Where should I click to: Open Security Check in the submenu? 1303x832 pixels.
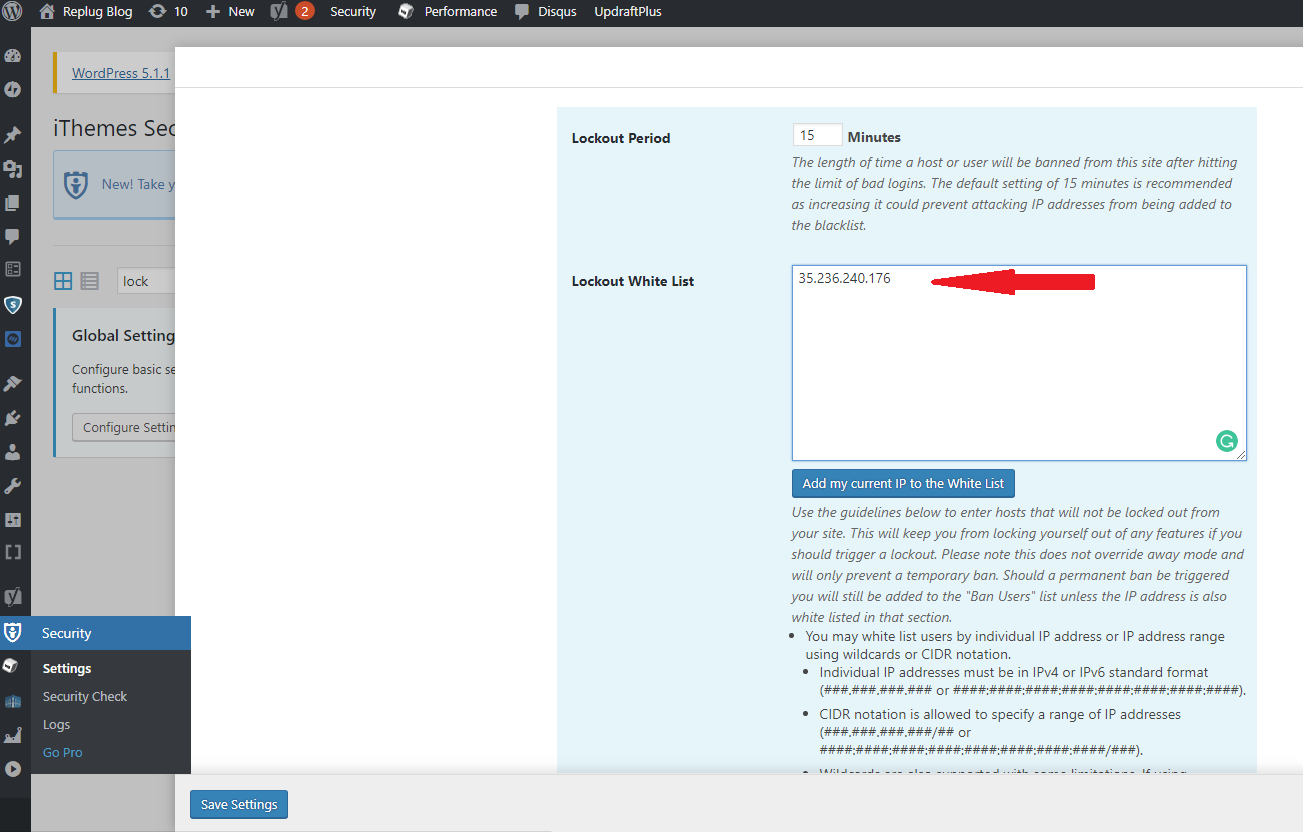coord(85,696)
